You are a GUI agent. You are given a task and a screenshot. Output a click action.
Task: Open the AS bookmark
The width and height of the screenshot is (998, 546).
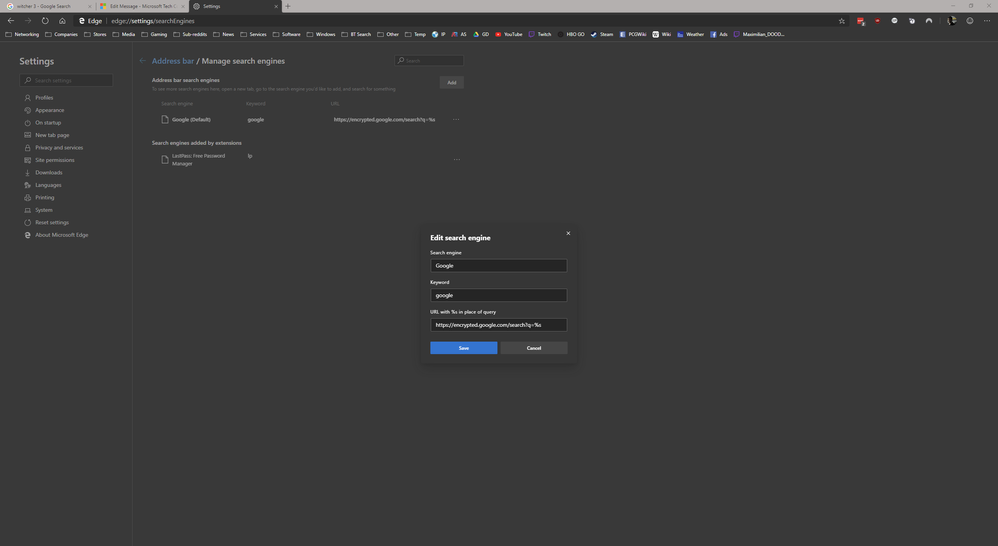(459, 34)
